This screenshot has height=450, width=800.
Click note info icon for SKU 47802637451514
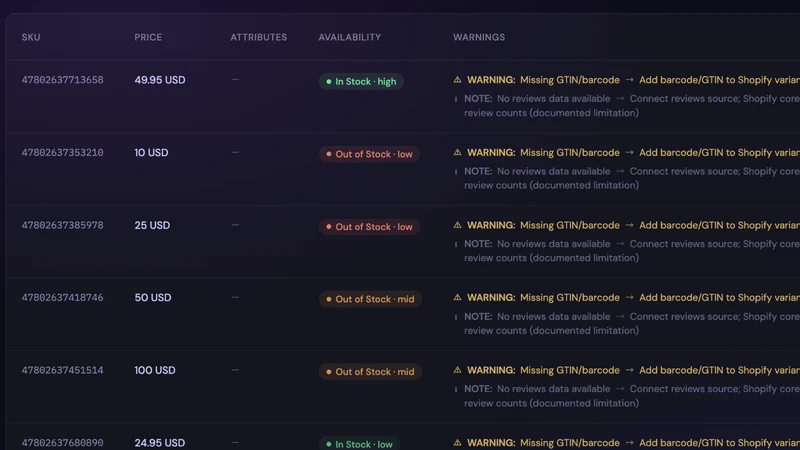pyautogui.click(x=456, y=389)
